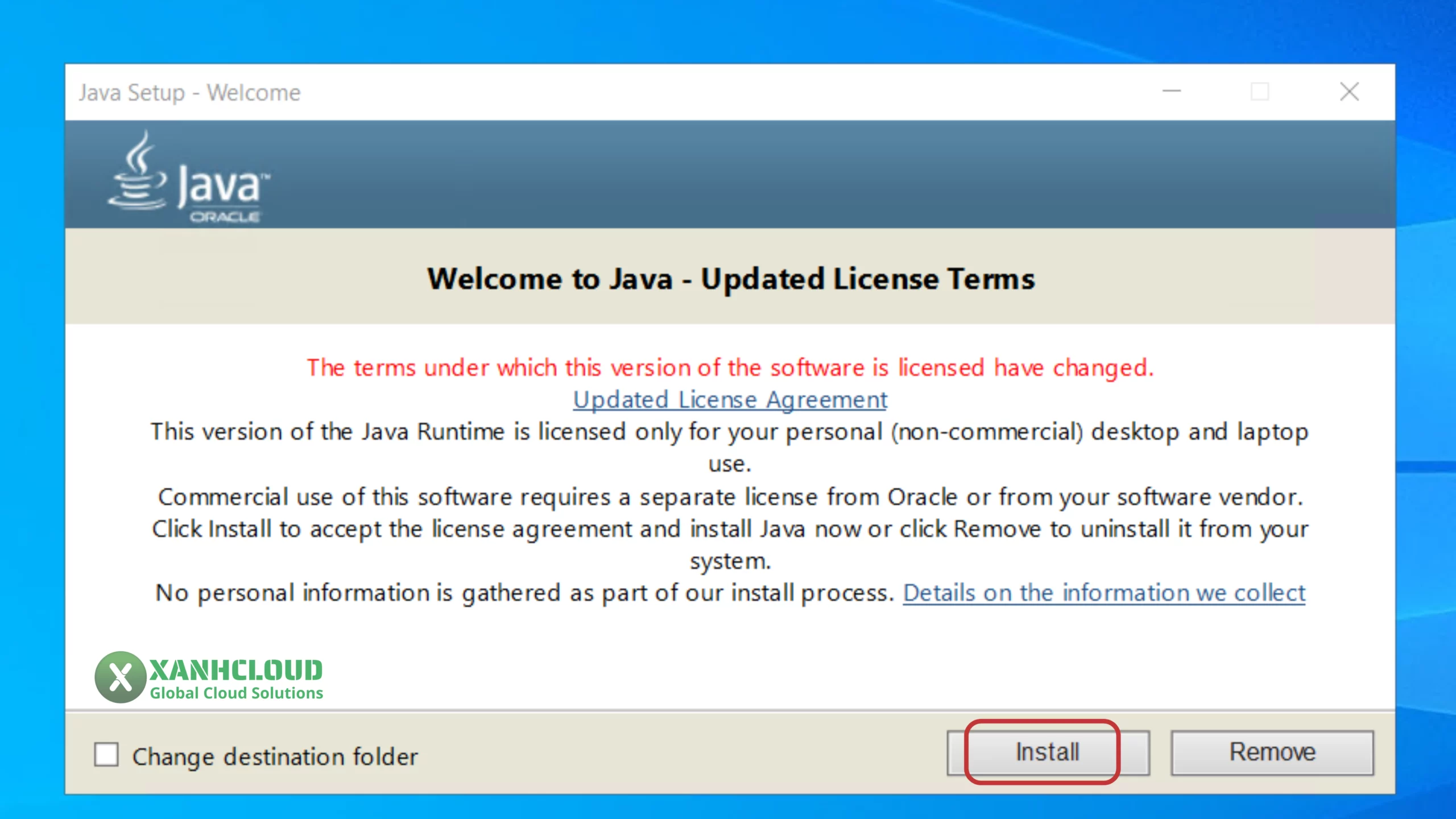Image resolution: width=1456 pixels, height=819 pixels.
Task: Click Remove to uninstall Java
Action: click(1272, 752)
